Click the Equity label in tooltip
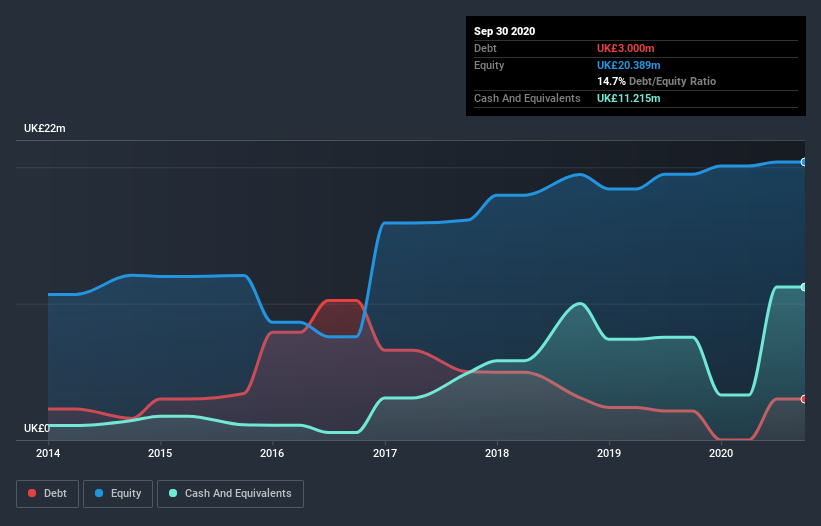Screen dimensions: 821x526 (x=489, y=65)
